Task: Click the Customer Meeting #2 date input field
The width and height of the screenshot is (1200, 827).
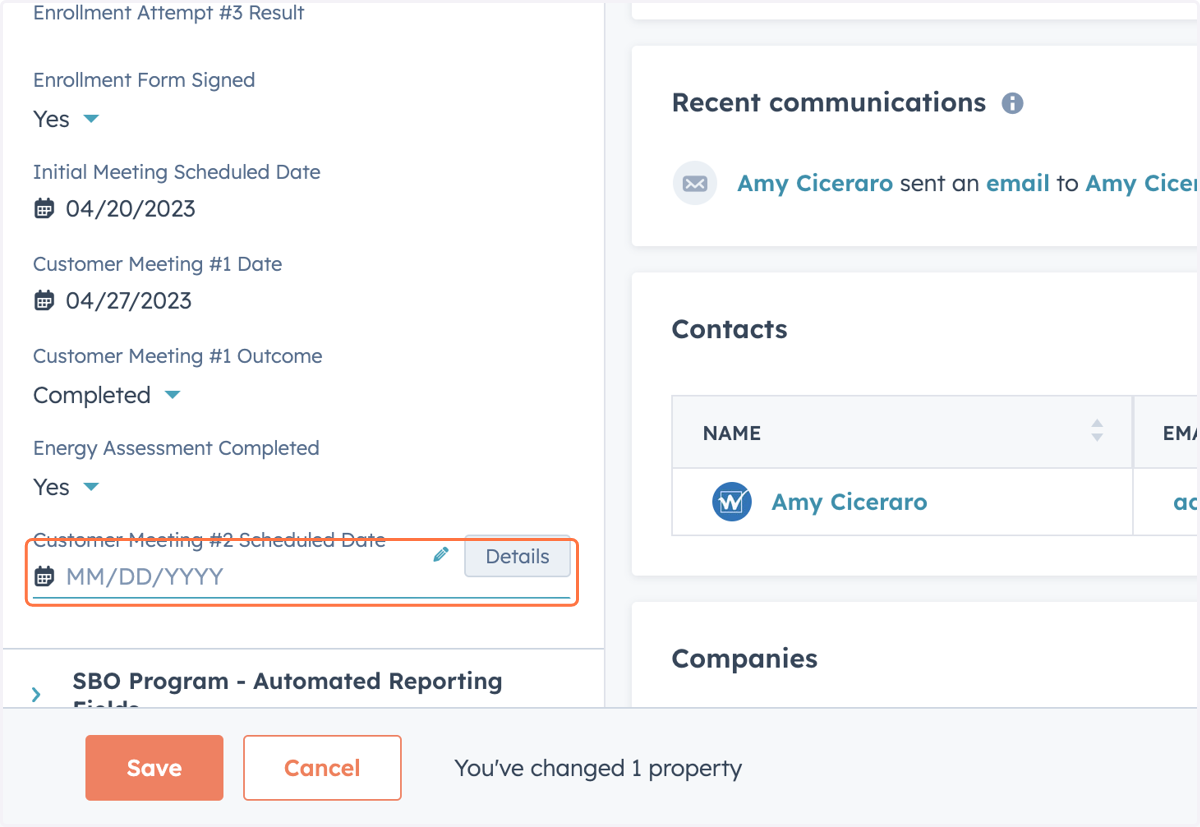Action: click(301, 576)
